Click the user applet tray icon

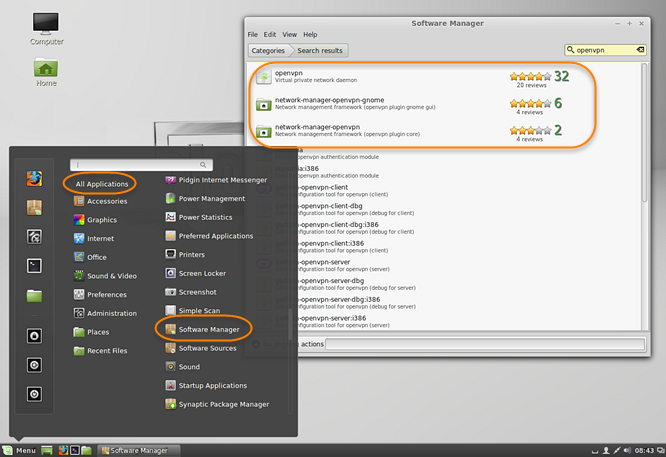click(x=606, y=450)
